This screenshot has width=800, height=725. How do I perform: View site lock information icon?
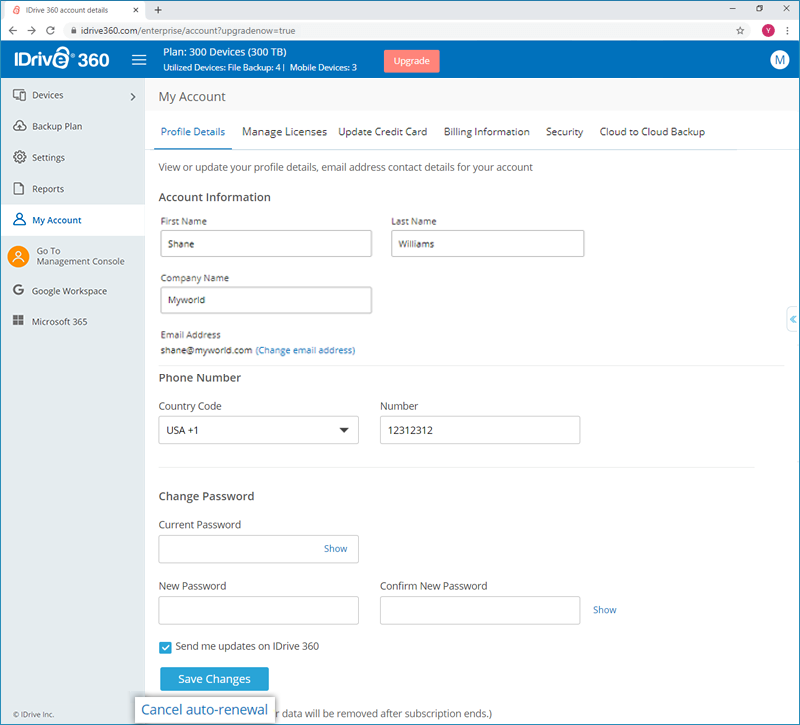tap(73, 31)
